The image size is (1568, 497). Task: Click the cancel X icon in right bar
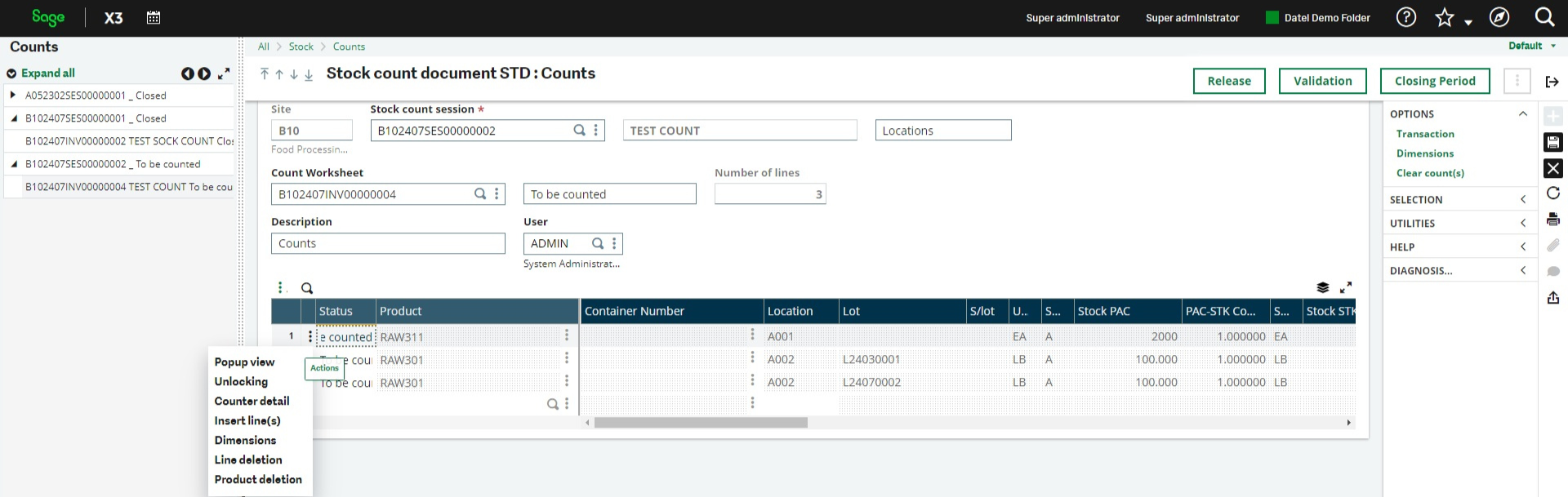1553,168
